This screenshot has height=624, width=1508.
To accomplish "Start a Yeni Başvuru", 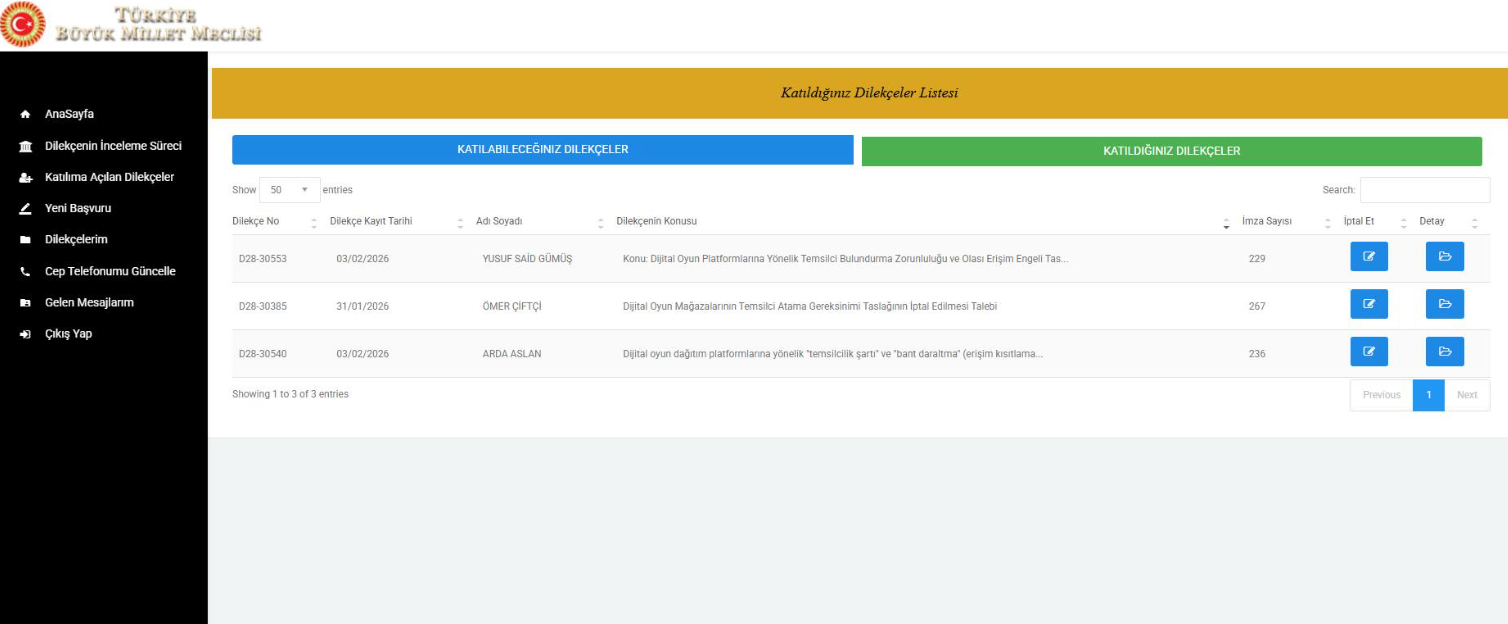I will (78, 209).
